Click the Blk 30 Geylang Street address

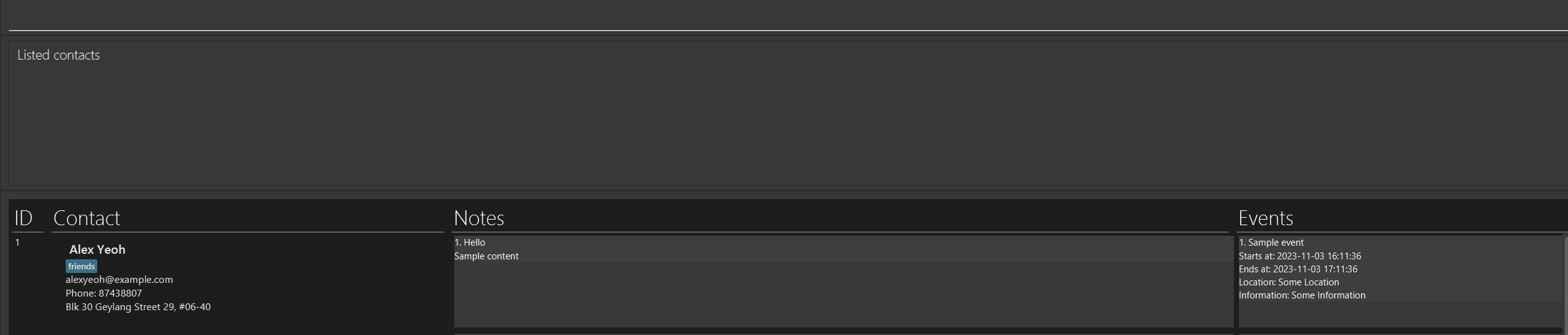(138, 307)
